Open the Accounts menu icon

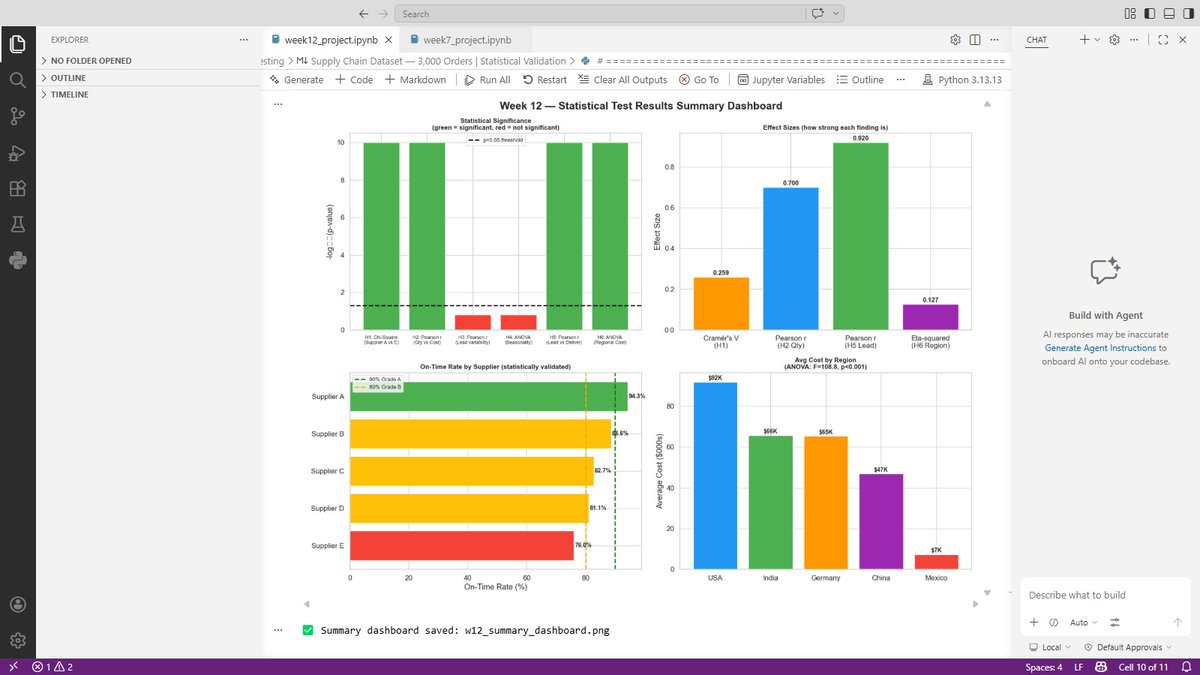(17, 604)
